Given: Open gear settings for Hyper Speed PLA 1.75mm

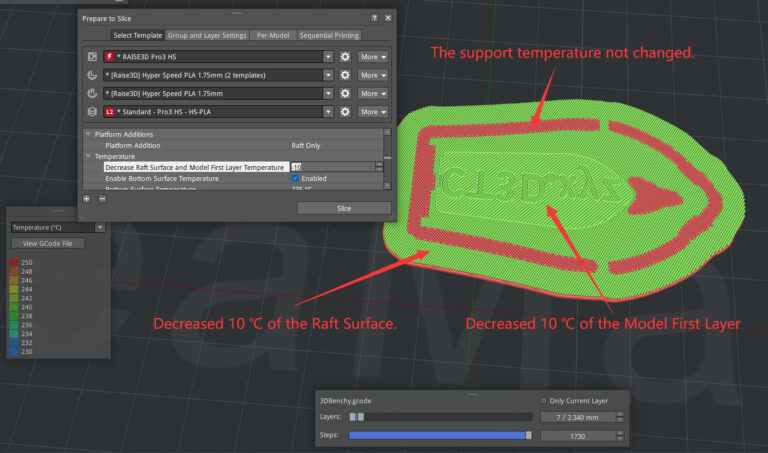Looking at the screenshot, I should 345,93.
